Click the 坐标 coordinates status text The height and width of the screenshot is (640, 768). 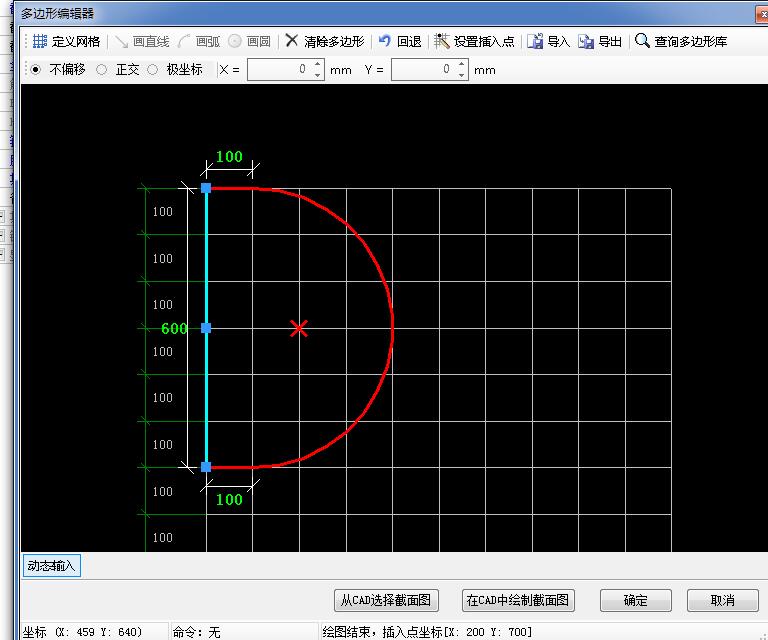82,632
